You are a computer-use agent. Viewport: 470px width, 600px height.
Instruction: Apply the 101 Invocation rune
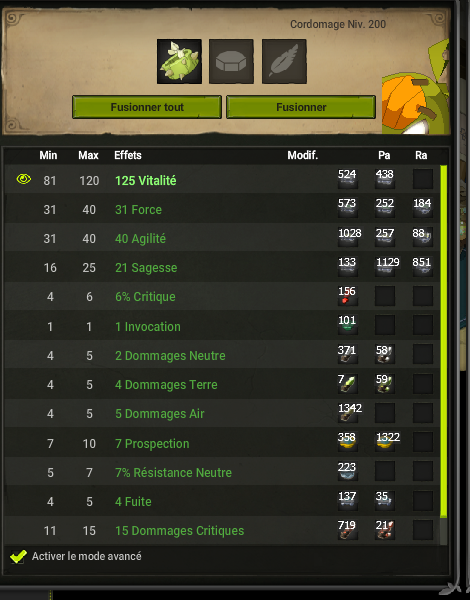coord(348,325)
